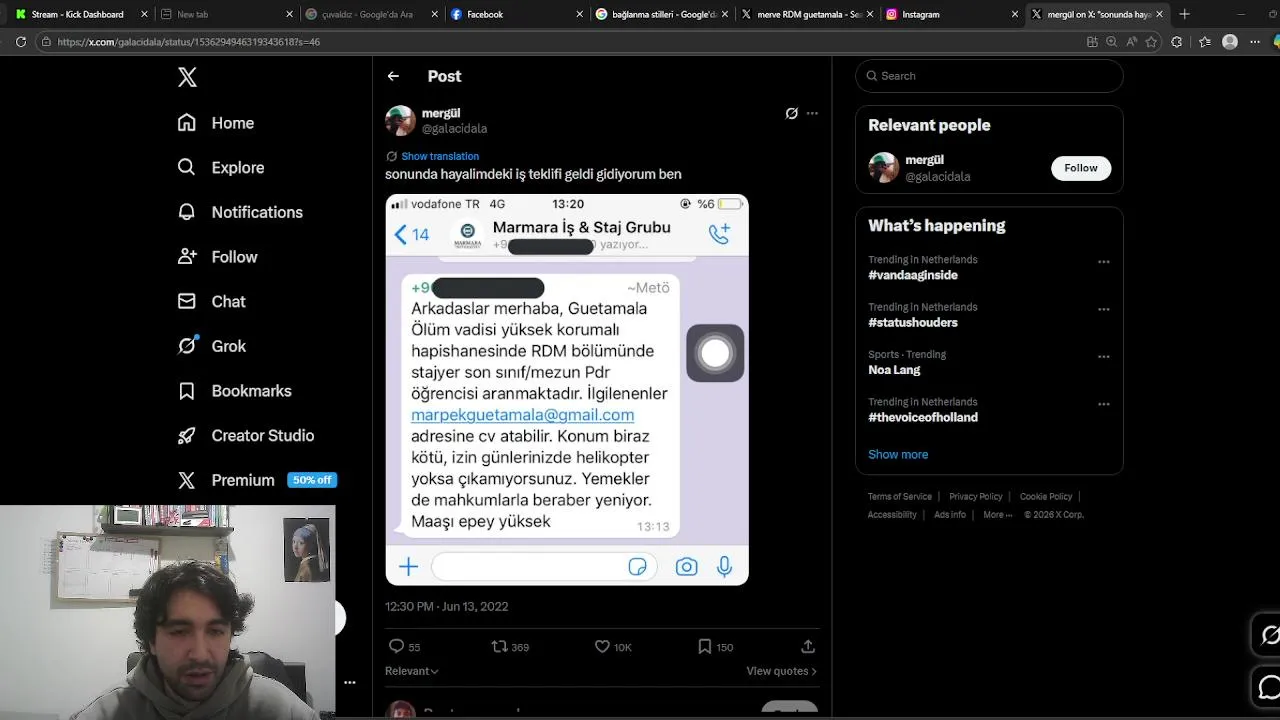Open more options for #thevoiceofholland trend
Viewport: 1280px width, 720px height.
tap(1104, 404)
